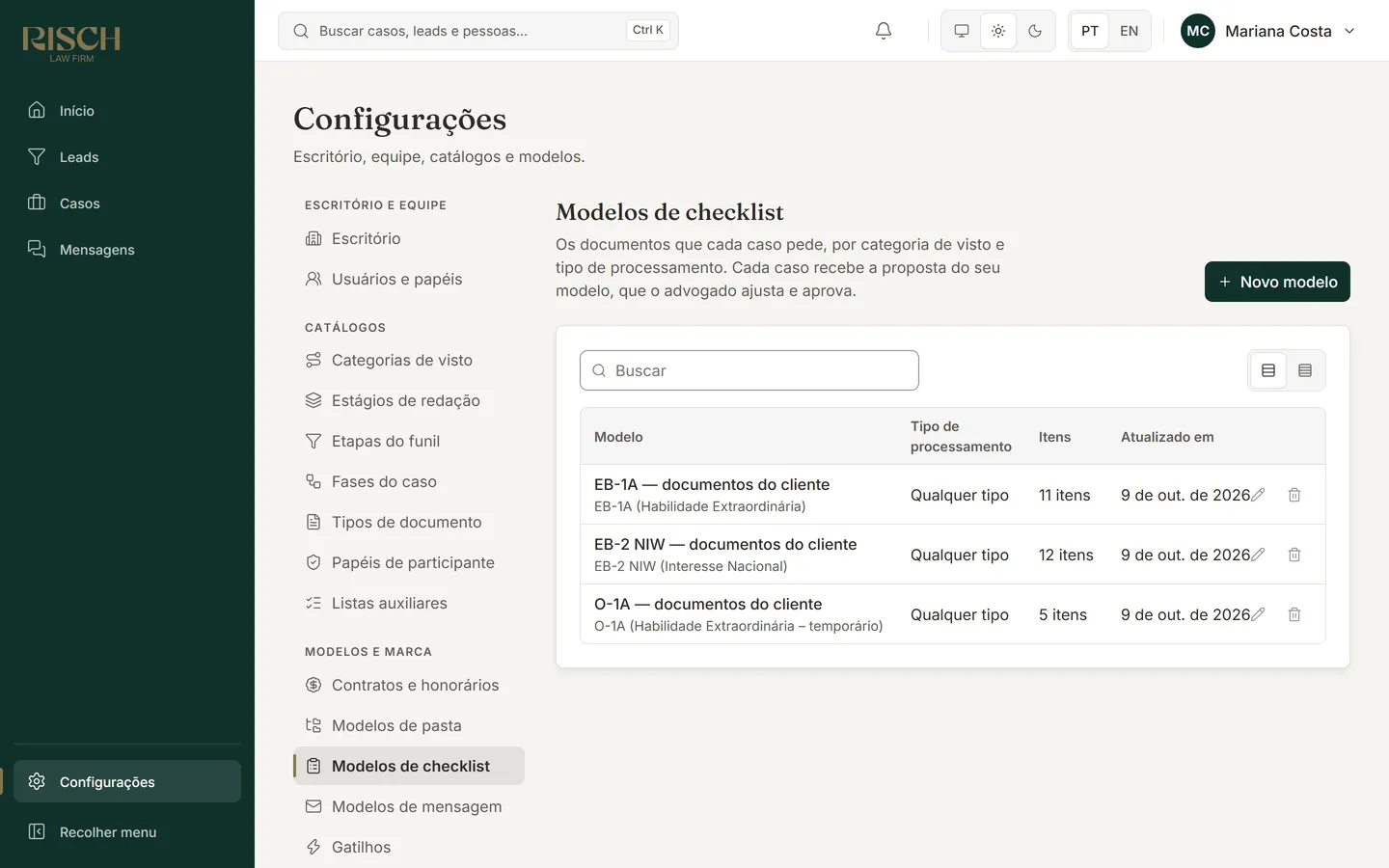Open Tipos de documento catalog
This screenshot has width=1389, height=868.
click(x=409, y=522)
